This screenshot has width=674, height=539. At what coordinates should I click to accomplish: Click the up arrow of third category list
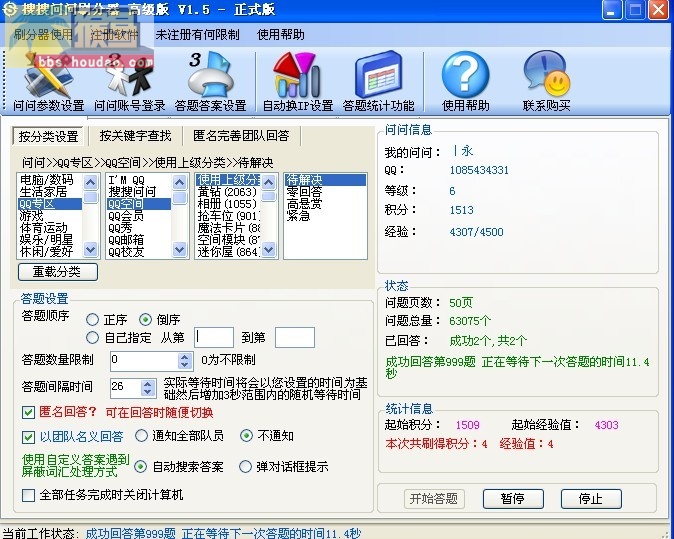[x=269, y=183]
